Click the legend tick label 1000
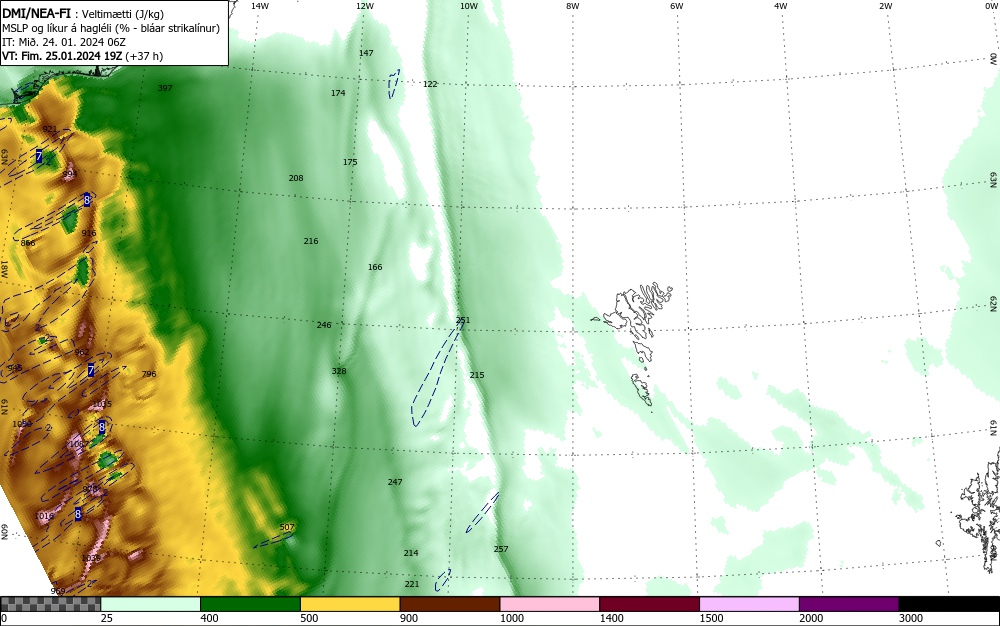The height and width of the screenshot is (626, 1000). click(x=511, y=618)
